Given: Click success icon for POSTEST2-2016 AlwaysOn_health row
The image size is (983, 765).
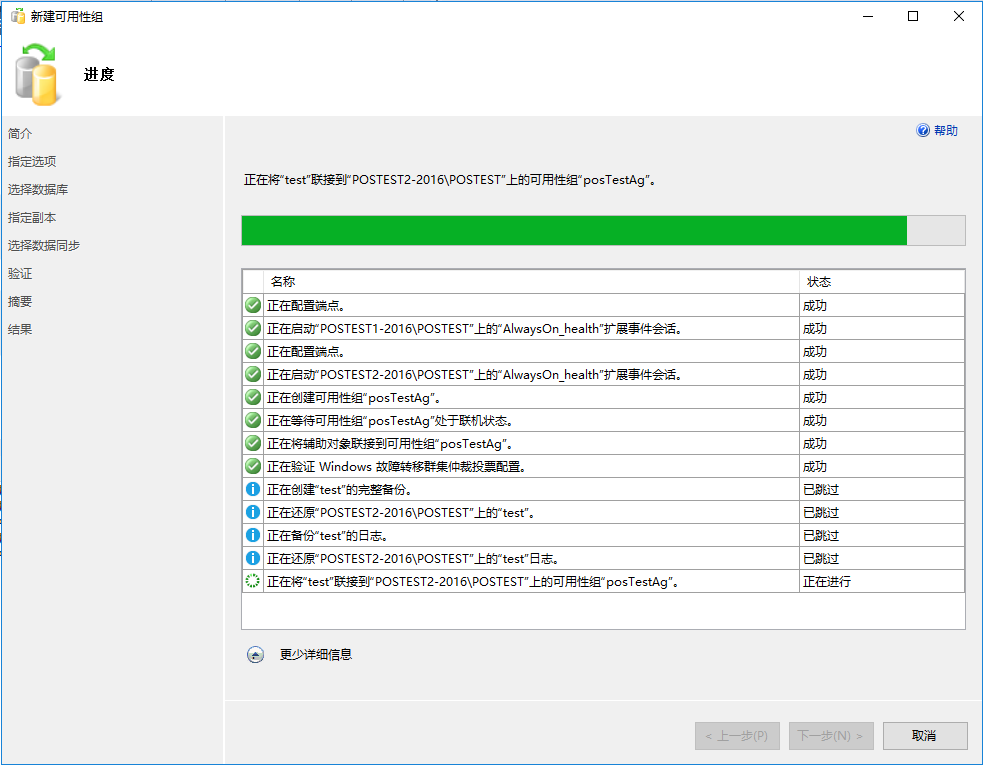Looking at the screenshot, I should tap(253, 374).
